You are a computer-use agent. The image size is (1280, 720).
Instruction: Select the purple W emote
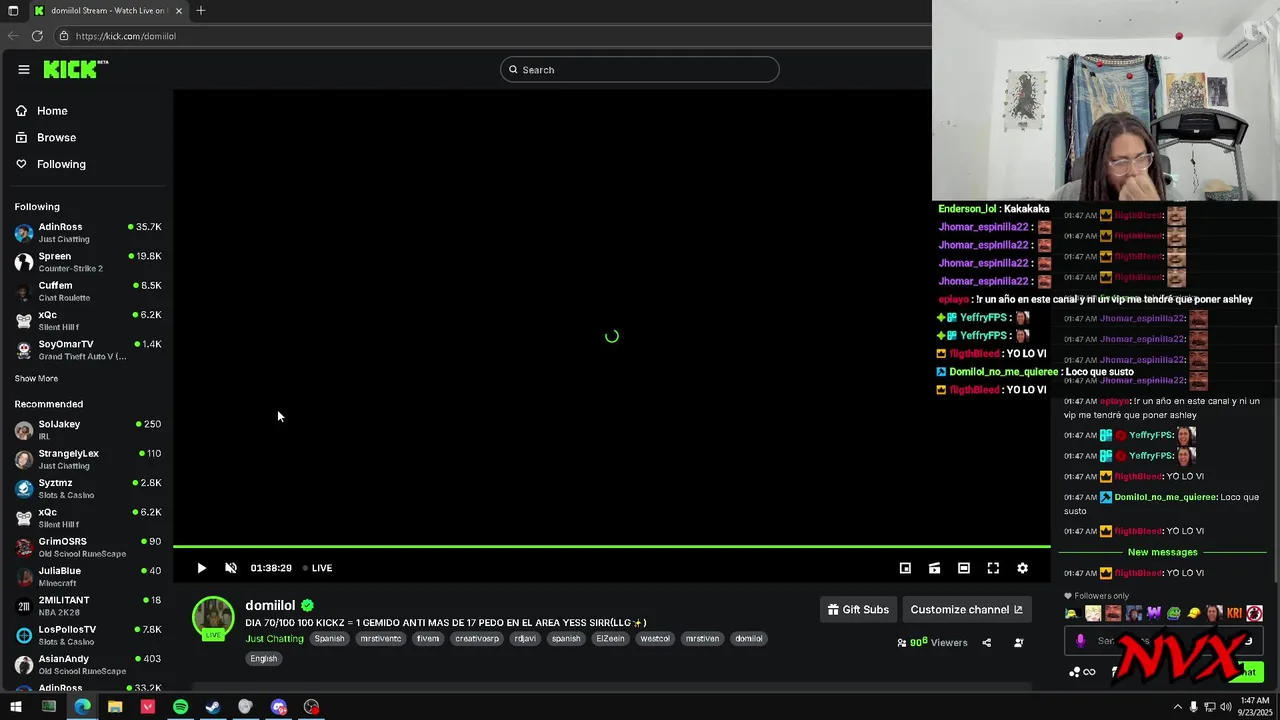pos(1154,613)
